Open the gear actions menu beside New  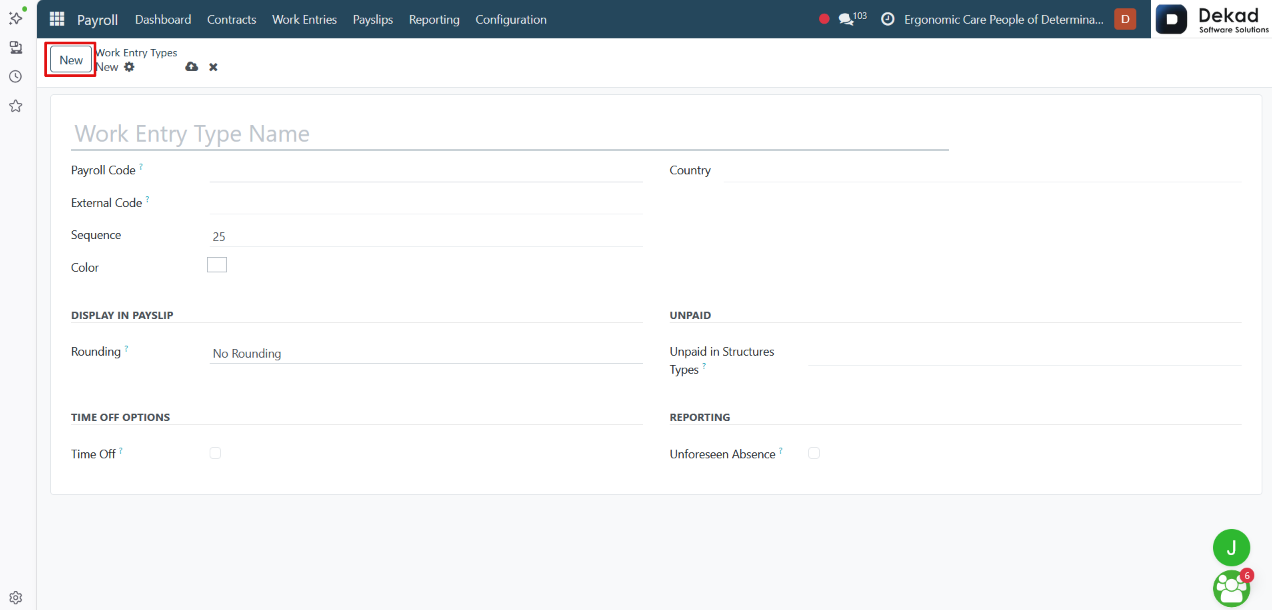click(129, 67)
